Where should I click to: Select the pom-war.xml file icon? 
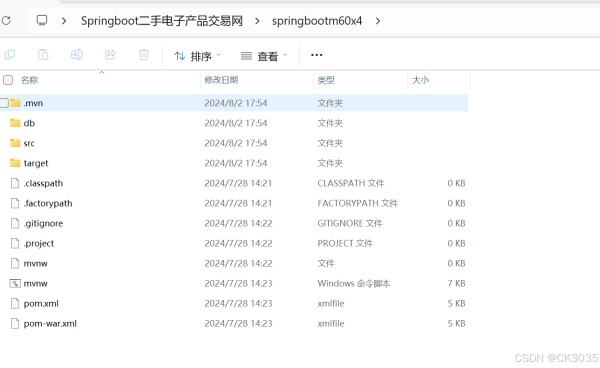point(15,324)
